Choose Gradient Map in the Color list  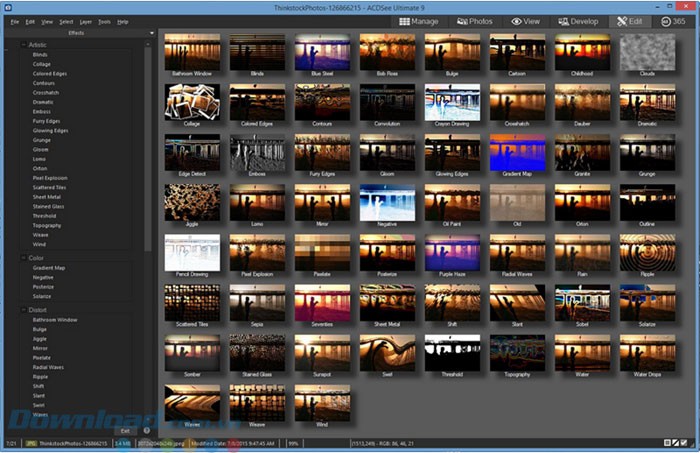click(x=48, y=268)
